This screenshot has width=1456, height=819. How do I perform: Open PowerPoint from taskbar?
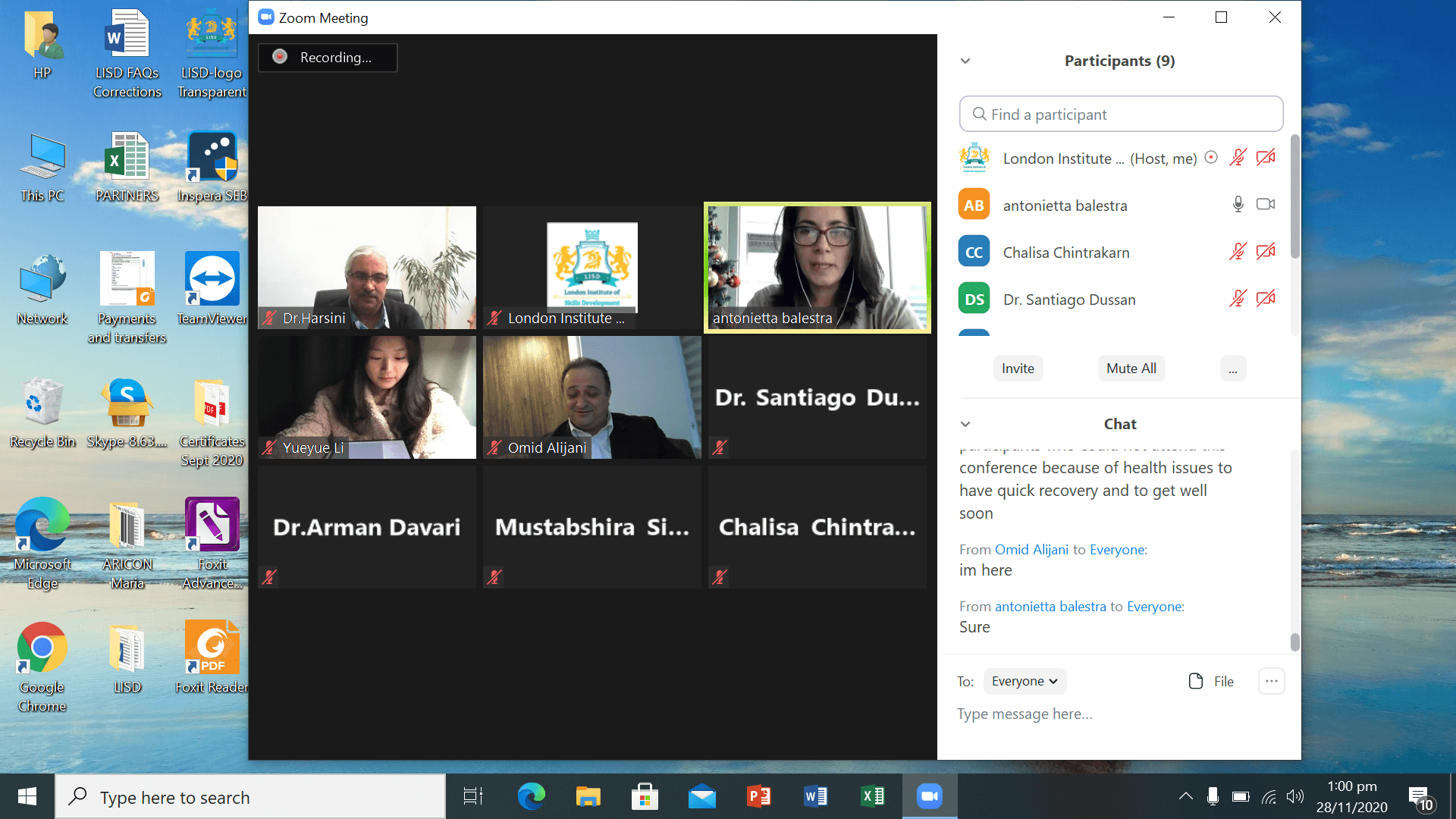(x=758, y=796)
